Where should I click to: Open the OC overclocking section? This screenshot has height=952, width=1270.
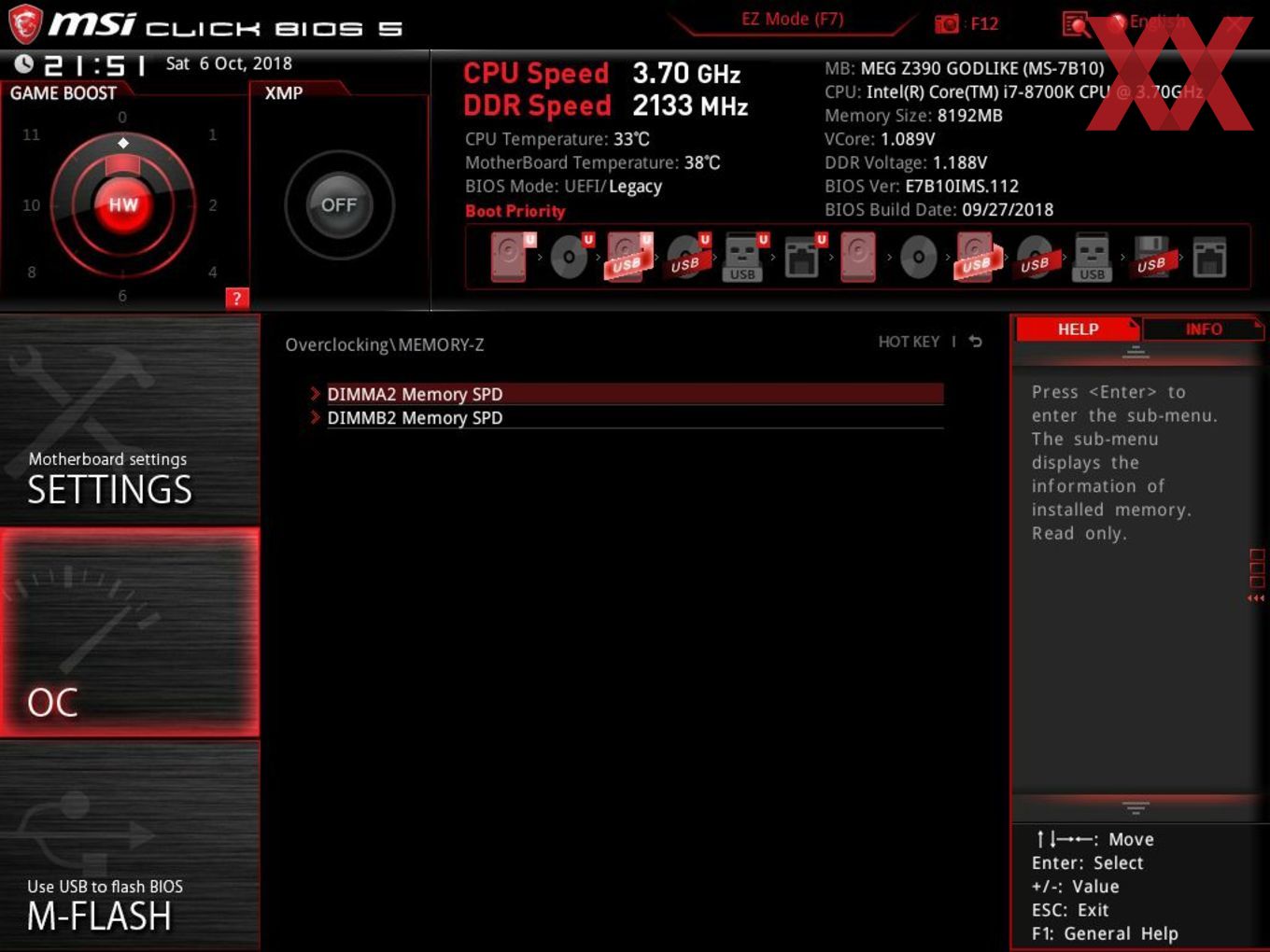[130, 633]
